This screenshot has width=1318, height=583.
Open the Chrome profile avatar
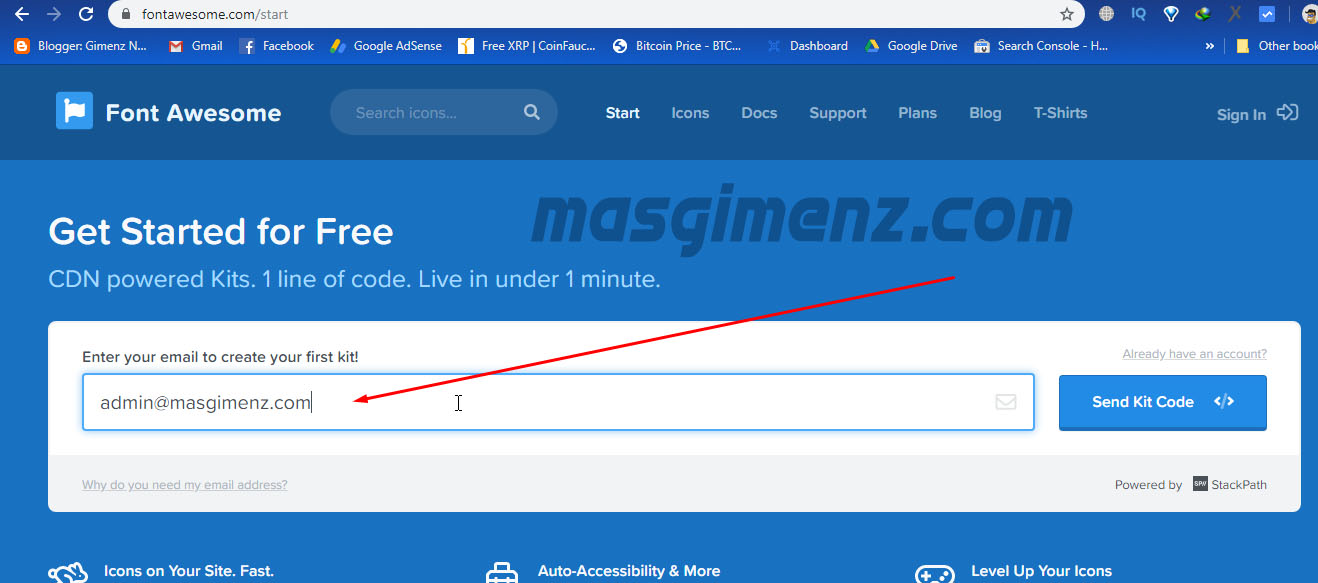point(1309,14)
